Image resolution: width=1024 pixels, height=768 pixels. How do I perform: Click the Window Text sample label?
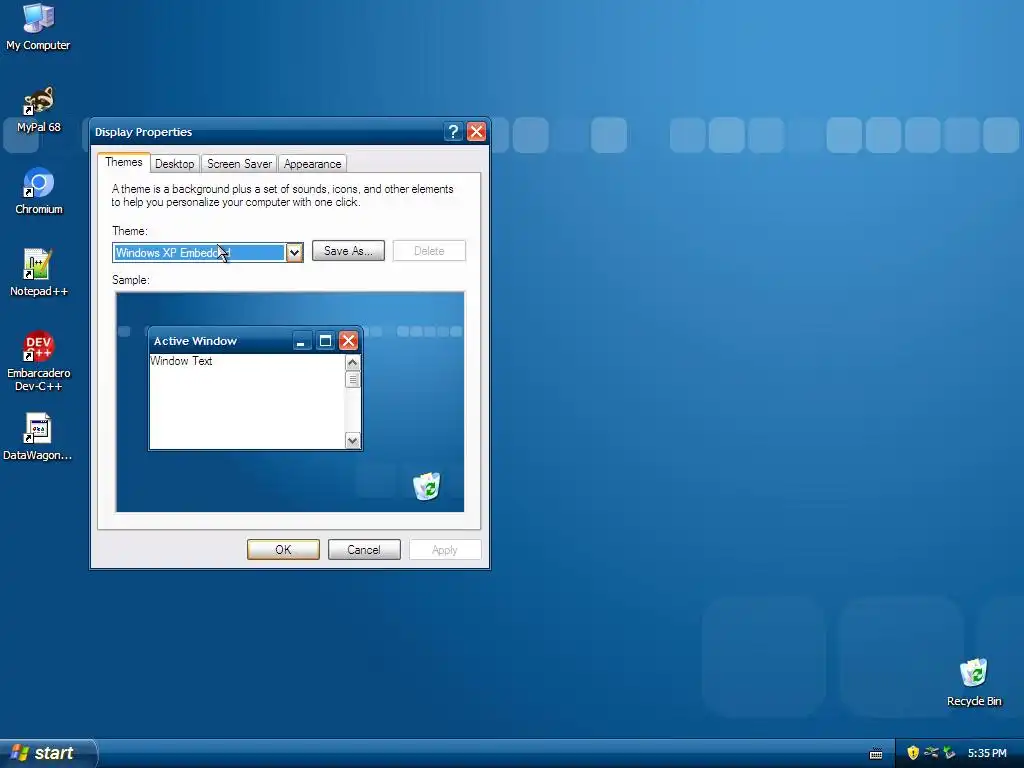(181, 360)
